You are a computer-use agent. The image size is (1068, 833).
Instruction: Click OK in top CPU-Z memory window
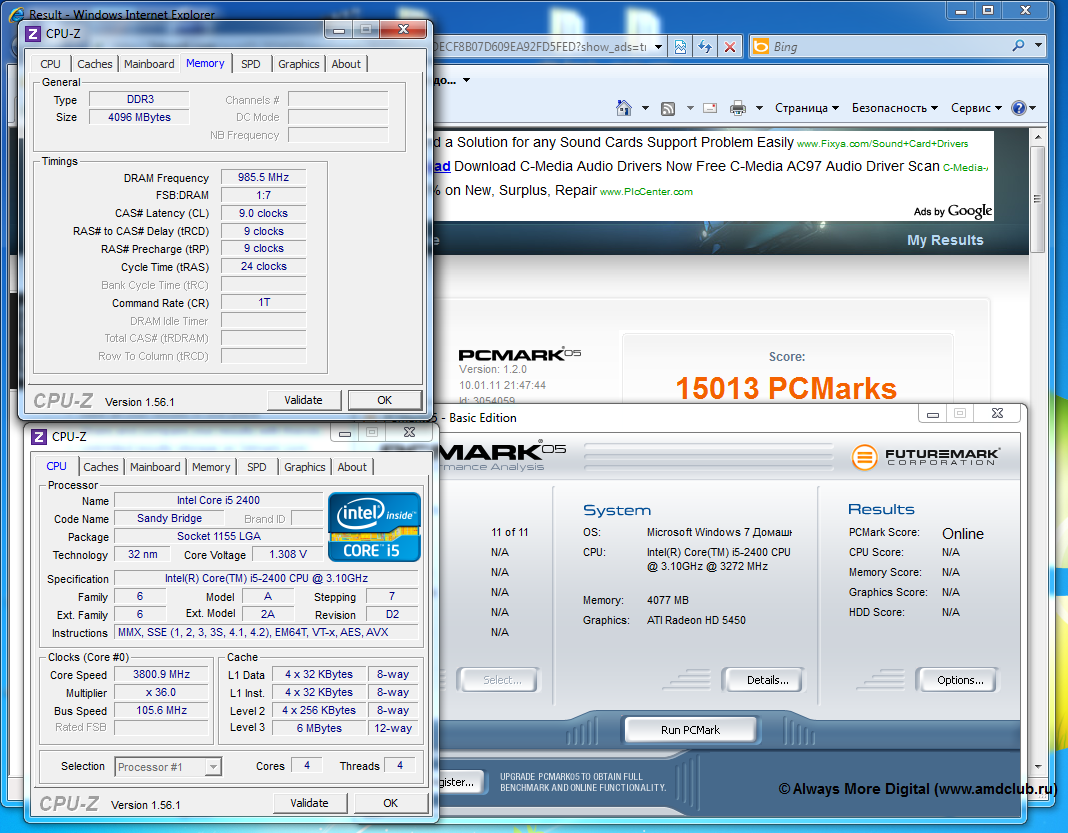pyautogui.click(x=385, y=400)
